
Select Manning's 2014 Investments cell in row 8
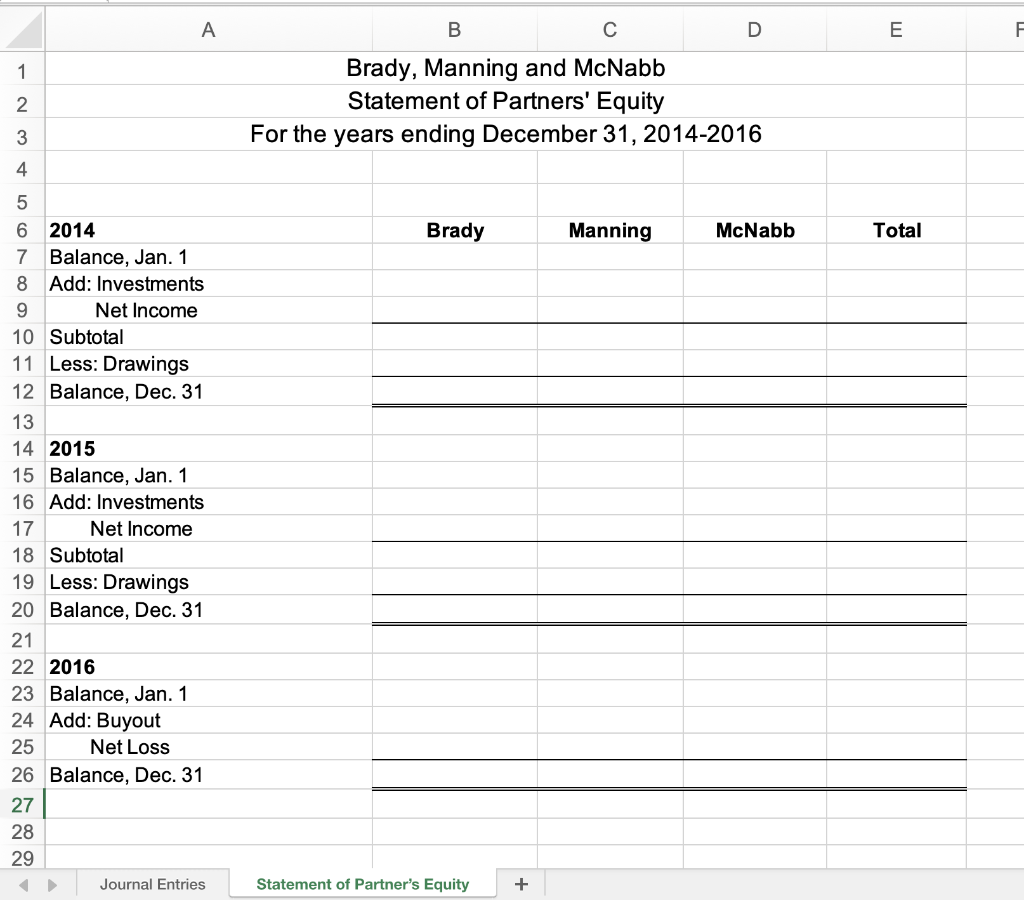(610, 283)
